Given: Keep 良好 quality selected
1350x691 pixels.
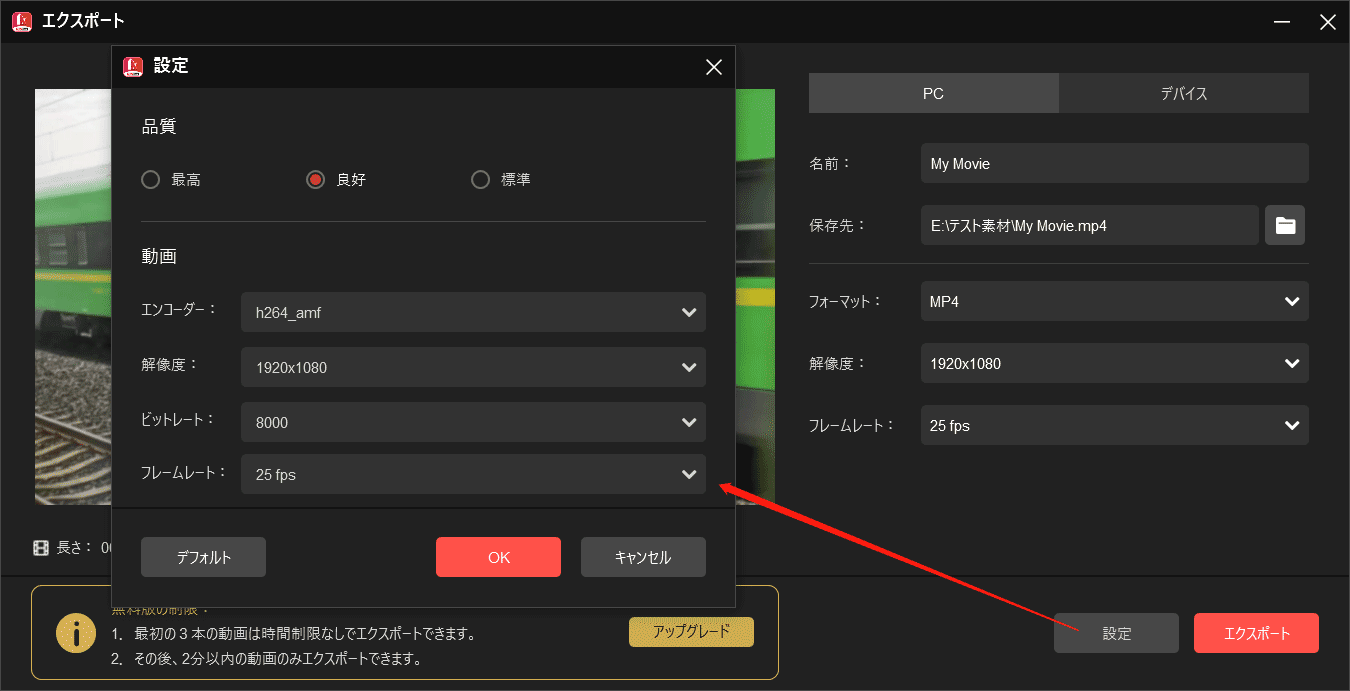Looking at the screenshot, I should [x=315, y=179].
